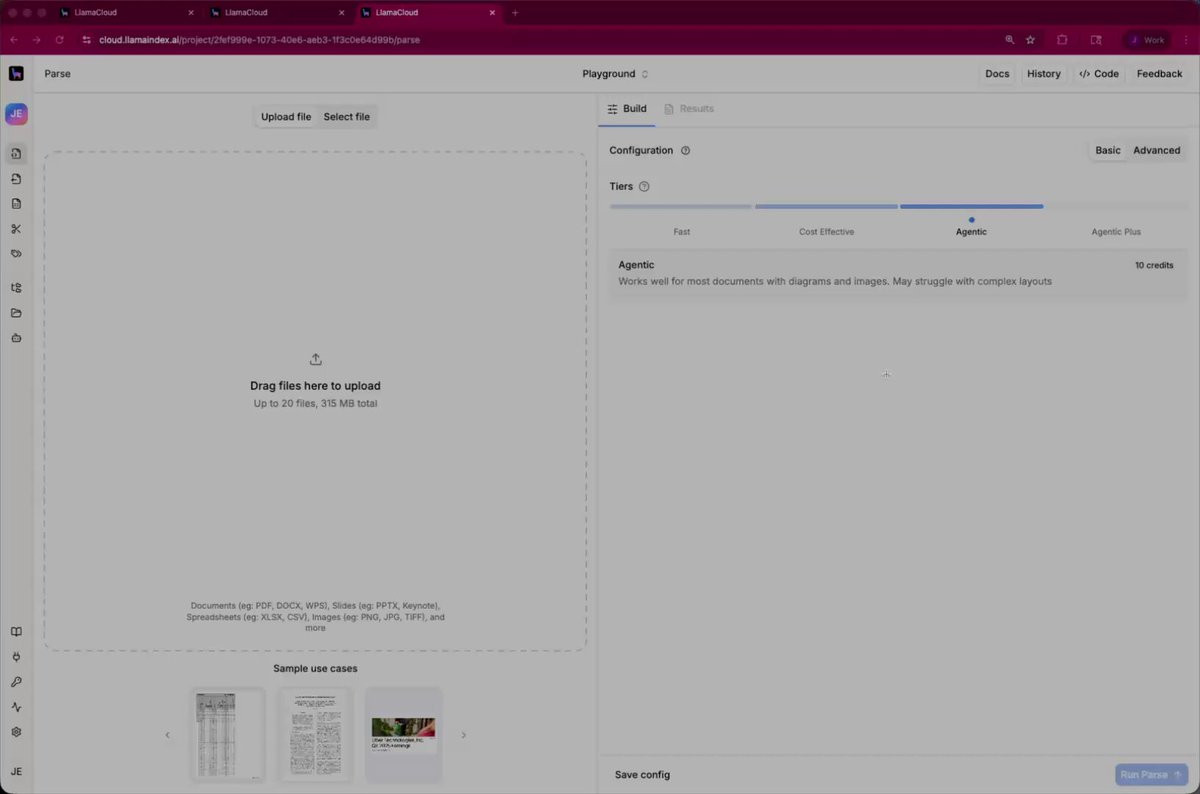Open the two-column article sample thumbnail
This screenshot has height=794, width=1200.
tap(316, 735)
